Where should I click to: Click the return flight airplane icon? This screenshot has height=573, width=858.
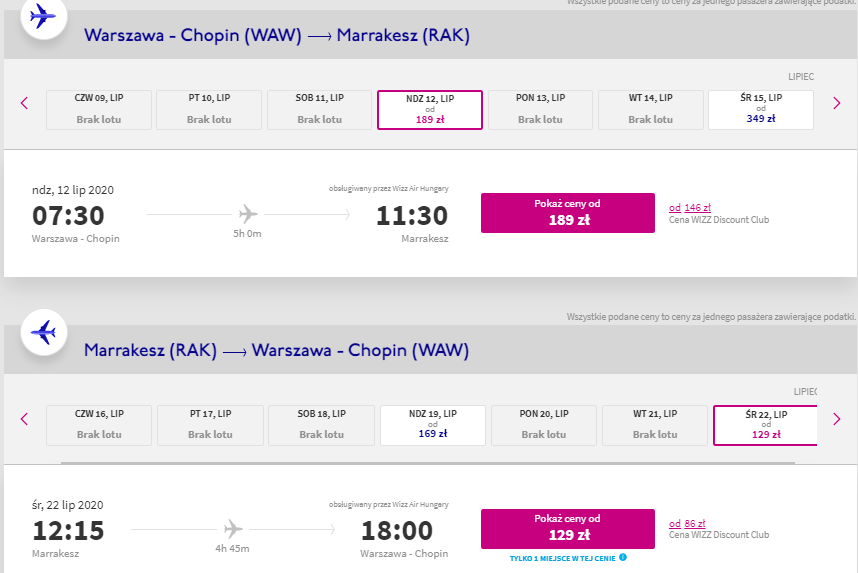(44, 332)
